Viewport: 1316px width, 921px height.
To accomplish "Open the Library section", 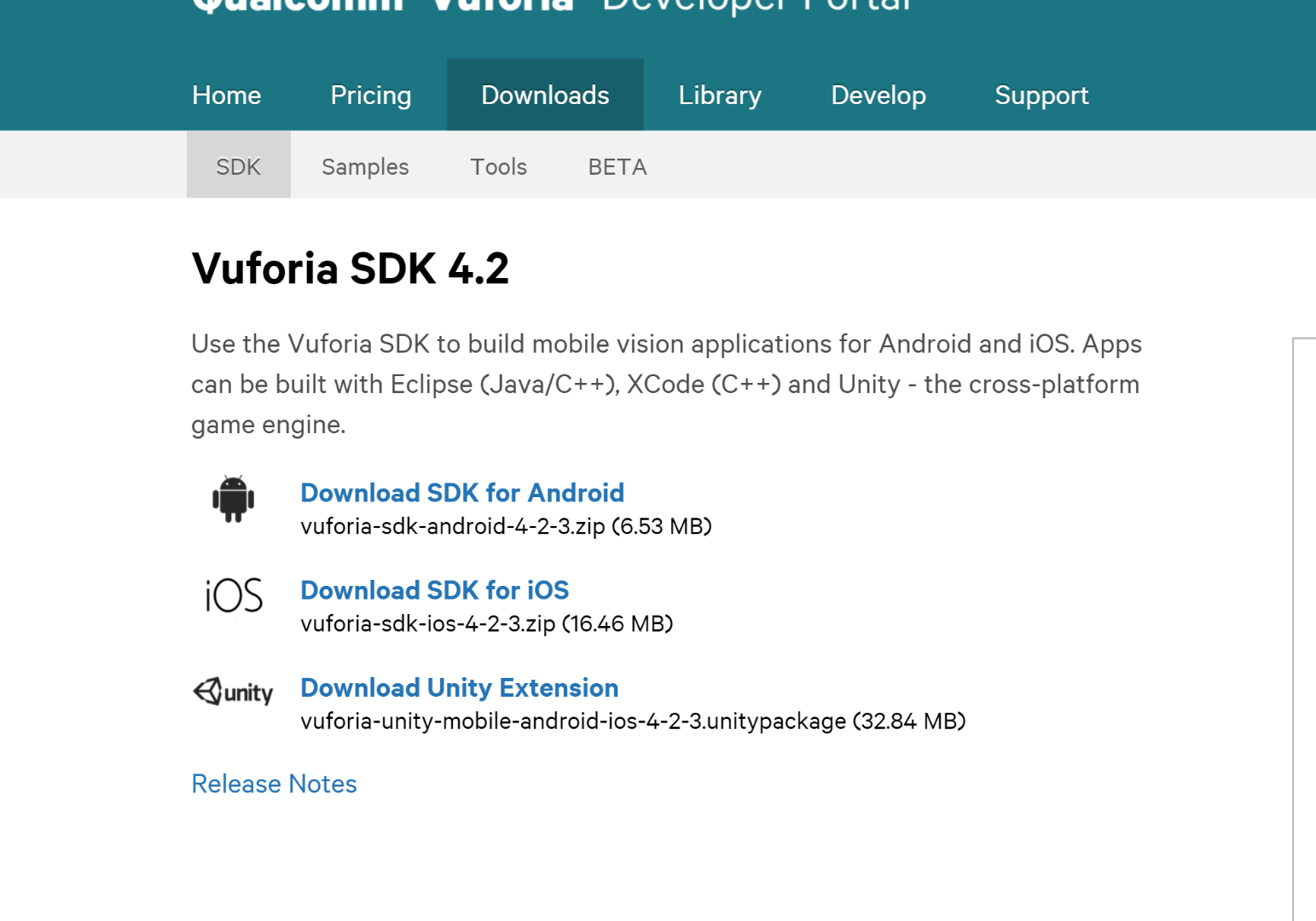I will tap(720, 95).
